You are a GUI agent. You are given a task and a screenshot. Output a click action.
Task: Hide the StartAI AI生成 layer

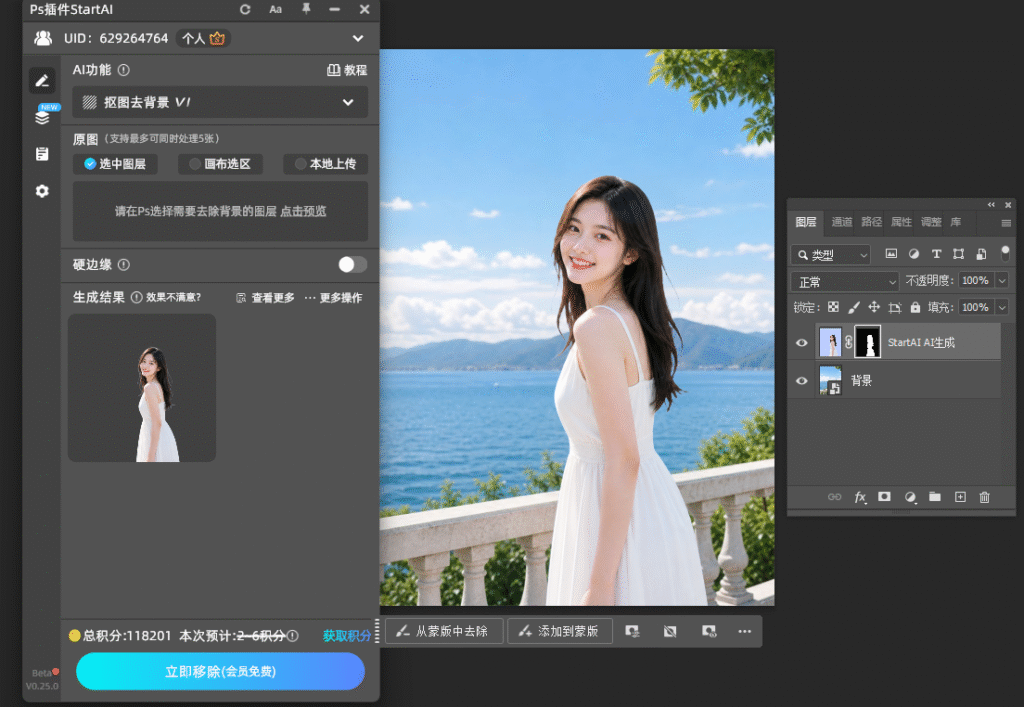pyautogui.click(x=801, y=343)
